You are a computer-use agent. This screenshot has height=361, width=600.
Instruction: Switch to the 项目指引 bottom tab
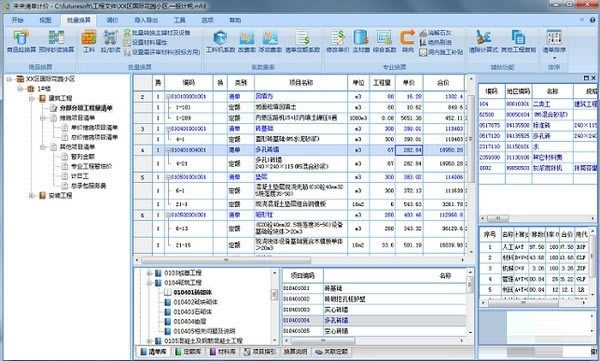[260, 351]
